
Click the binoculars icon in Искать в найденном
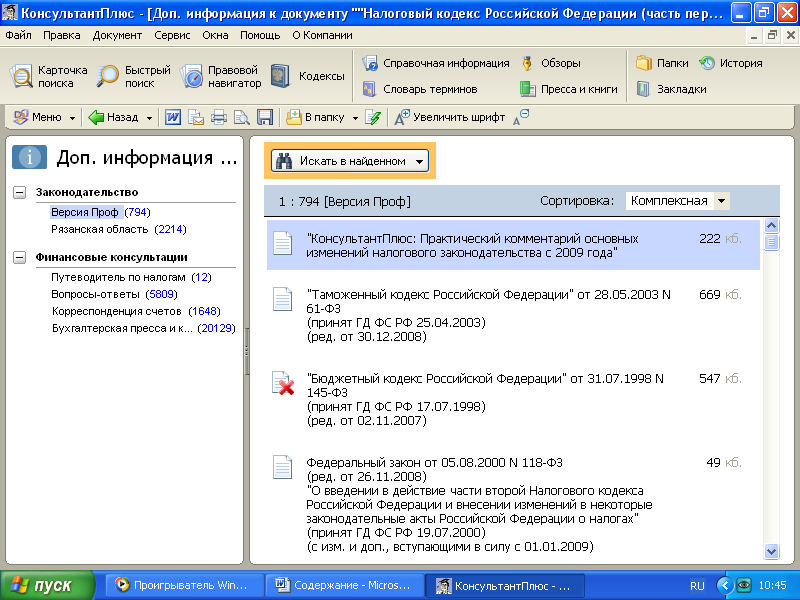284,161
